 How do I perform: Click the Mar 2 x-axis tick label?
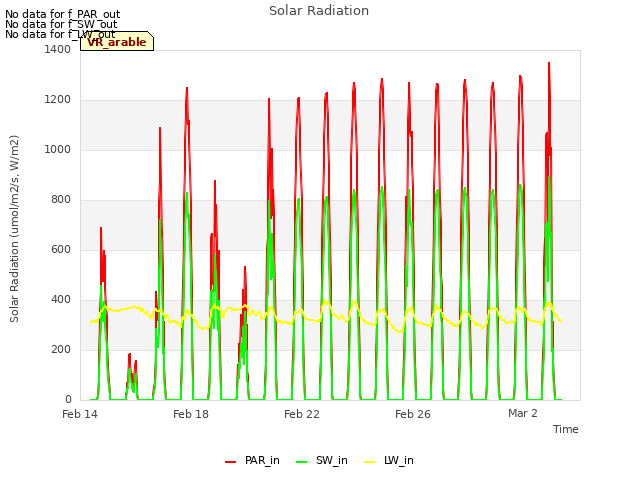tap(523, 413)
